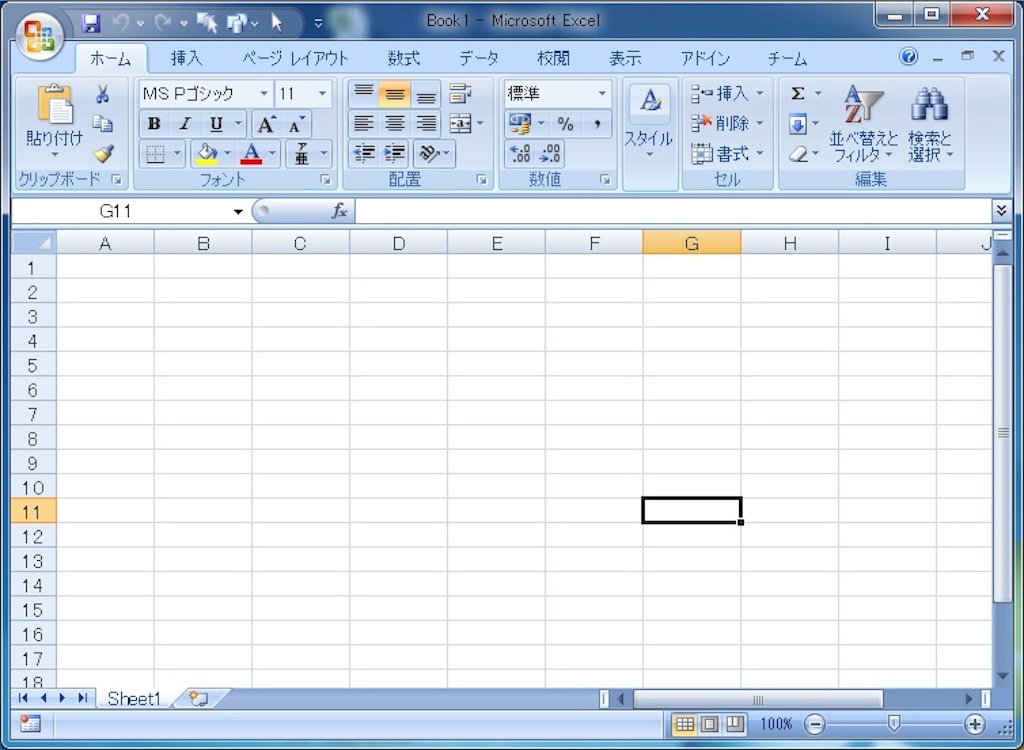Screen dimensions: 1024x750
Task: Expand the Quick Access Toolbar customize menu
Action: coord(318,24)
